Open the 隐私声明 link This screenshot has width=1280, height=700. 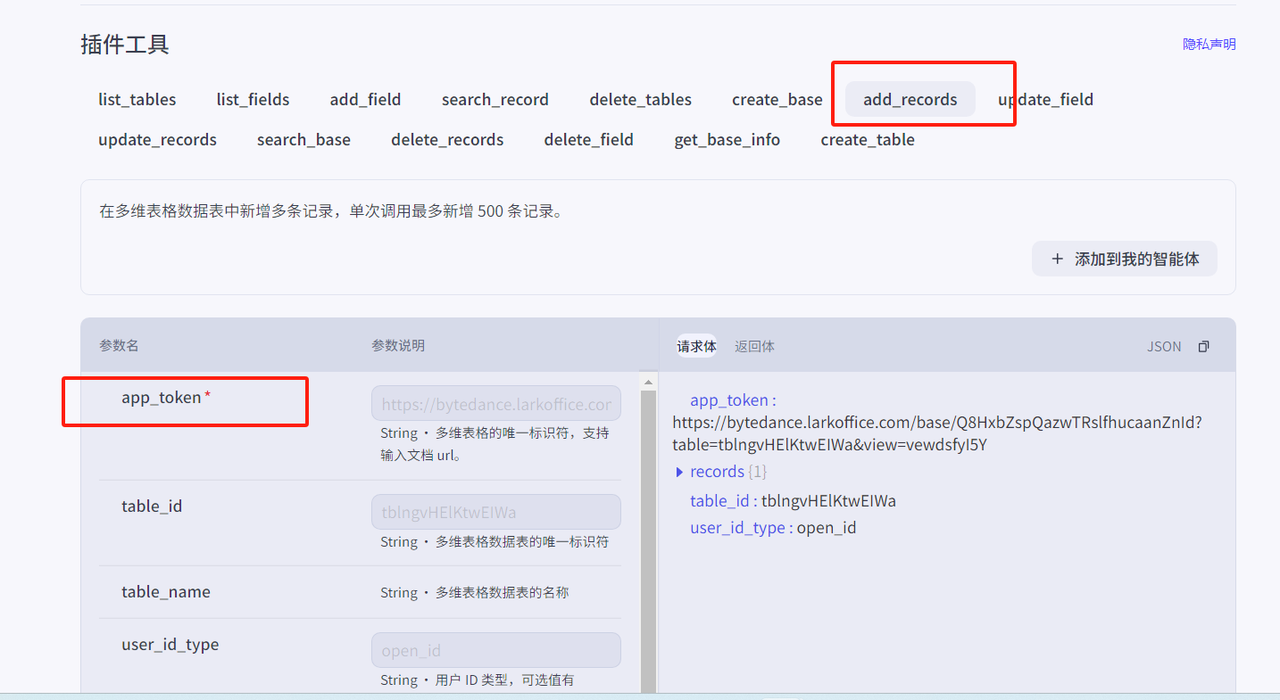[1209, 44]
